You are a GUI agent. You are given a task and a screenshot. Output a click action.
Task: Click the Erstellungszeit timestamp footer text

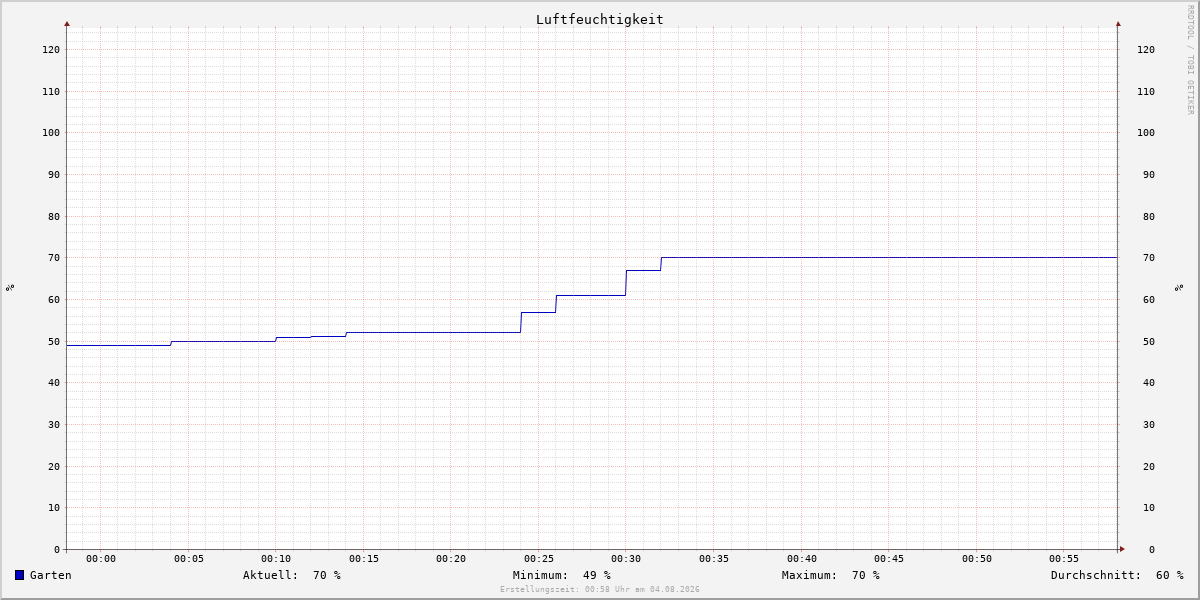point(600,589)
